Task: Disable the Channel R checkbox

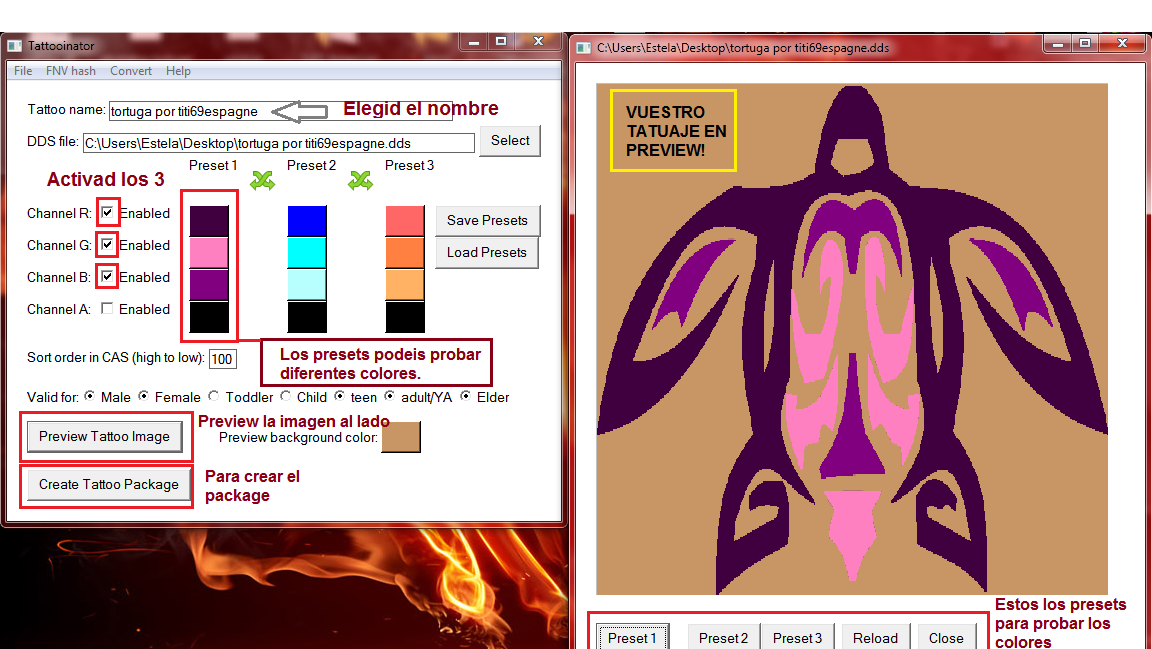Action: click(107, 212)
